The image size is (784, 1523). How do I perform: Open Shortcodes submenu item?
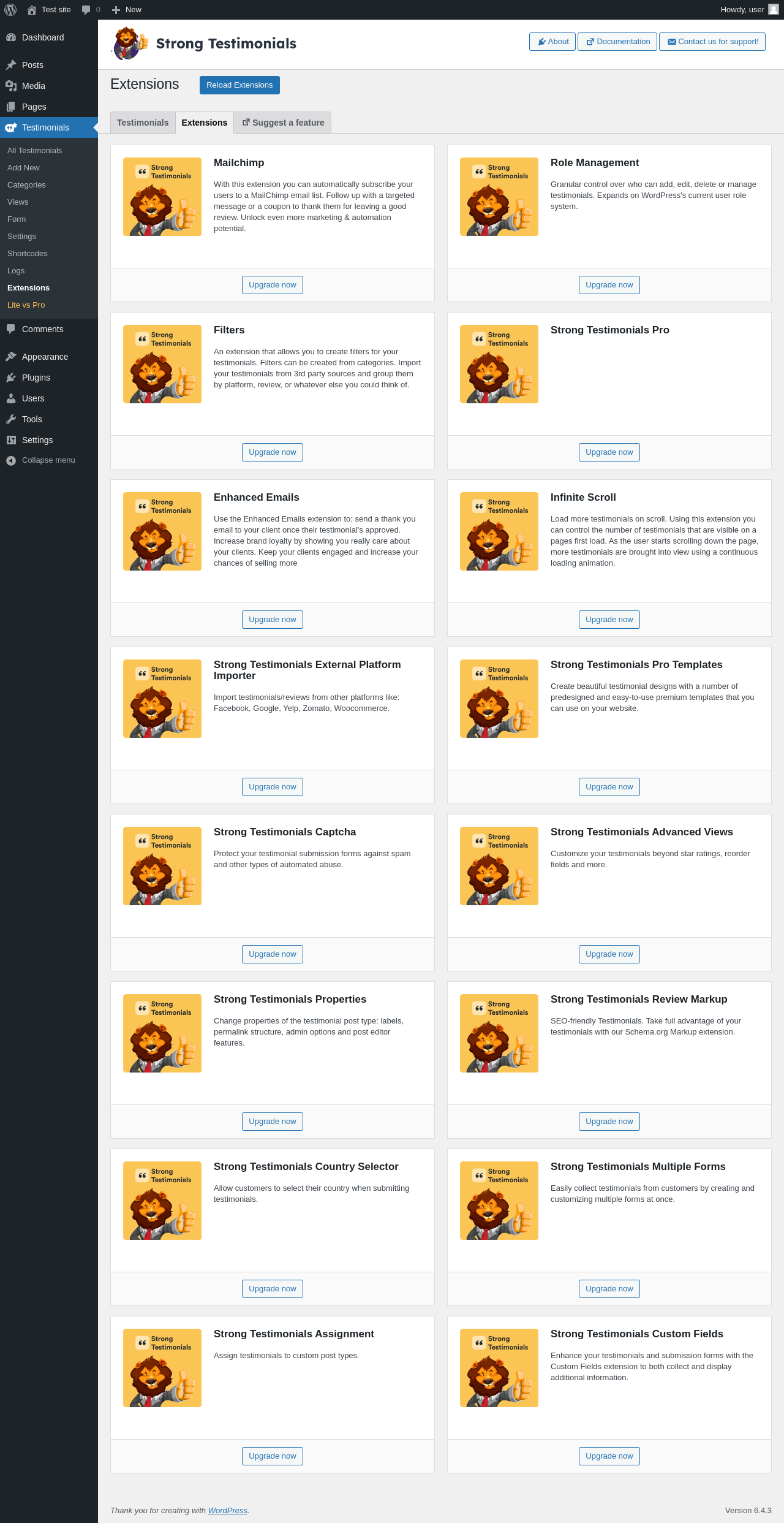tap(49, 254)
